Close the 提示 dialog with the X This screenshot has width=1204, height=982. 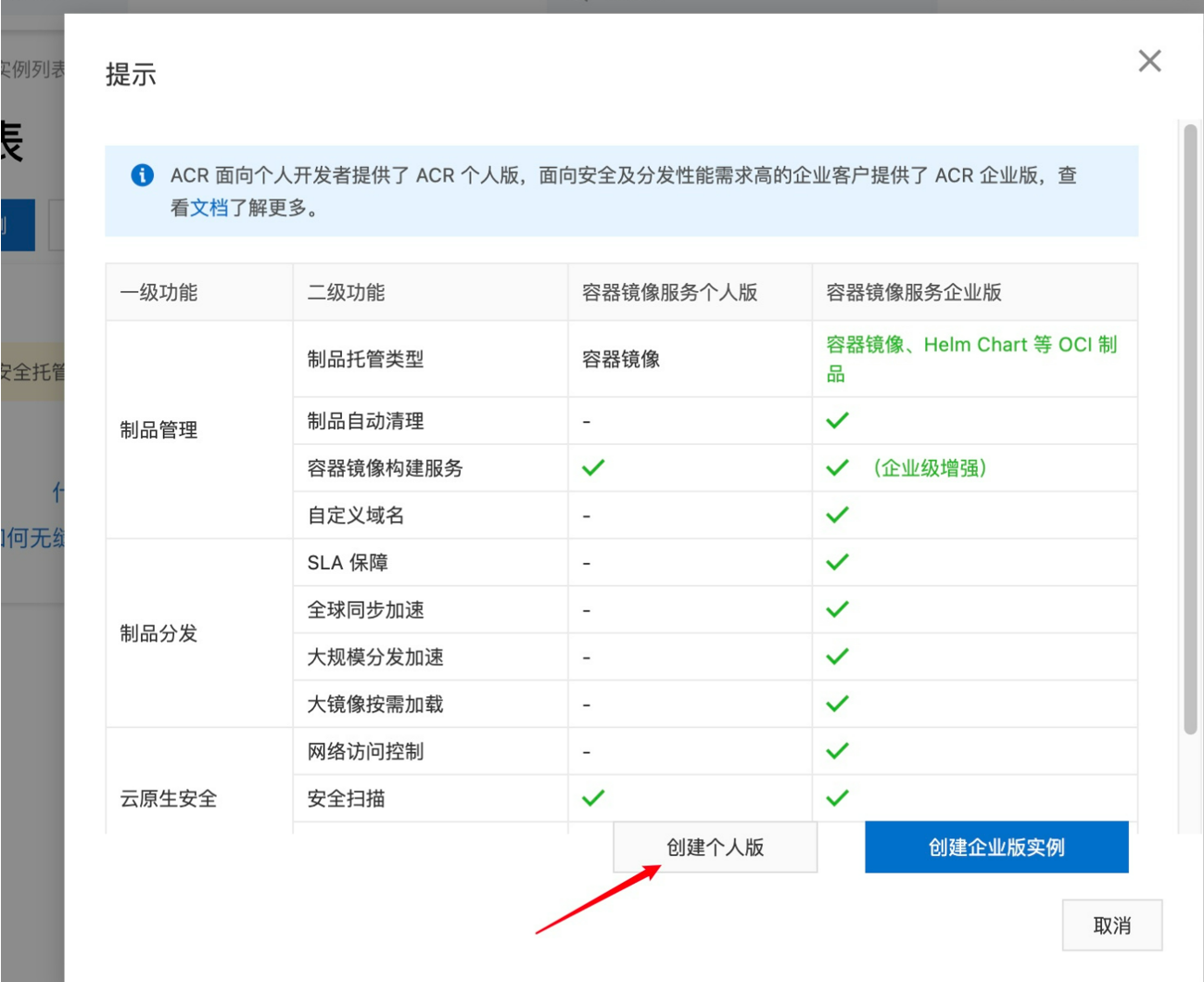click(1149, 61)
